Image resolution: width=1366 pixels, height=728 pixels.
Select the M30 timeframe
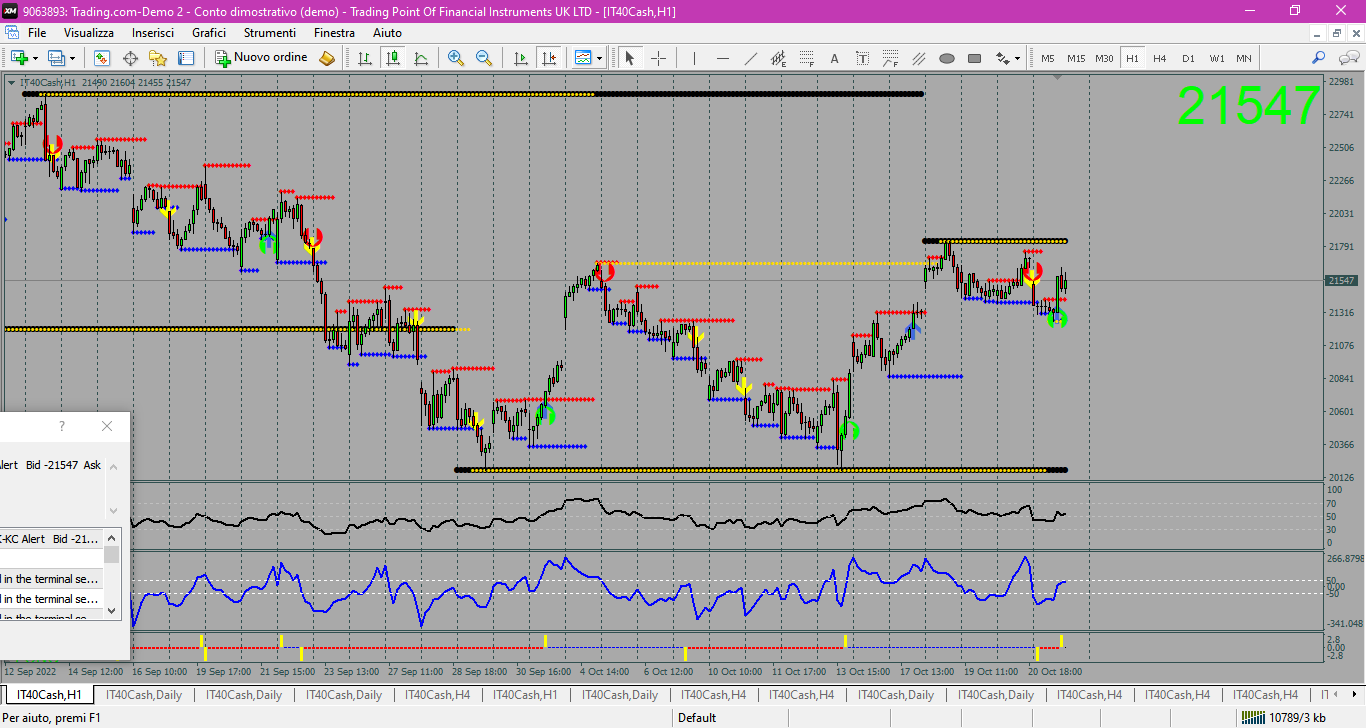pos(1104,58)
